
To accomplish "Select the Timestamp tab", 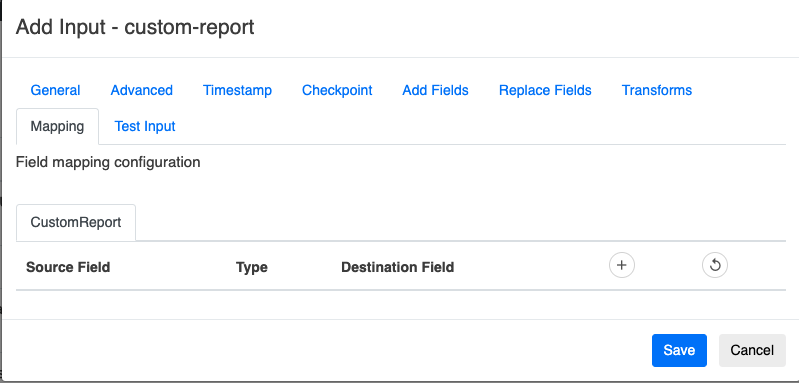I will click(x=237, y=90).
